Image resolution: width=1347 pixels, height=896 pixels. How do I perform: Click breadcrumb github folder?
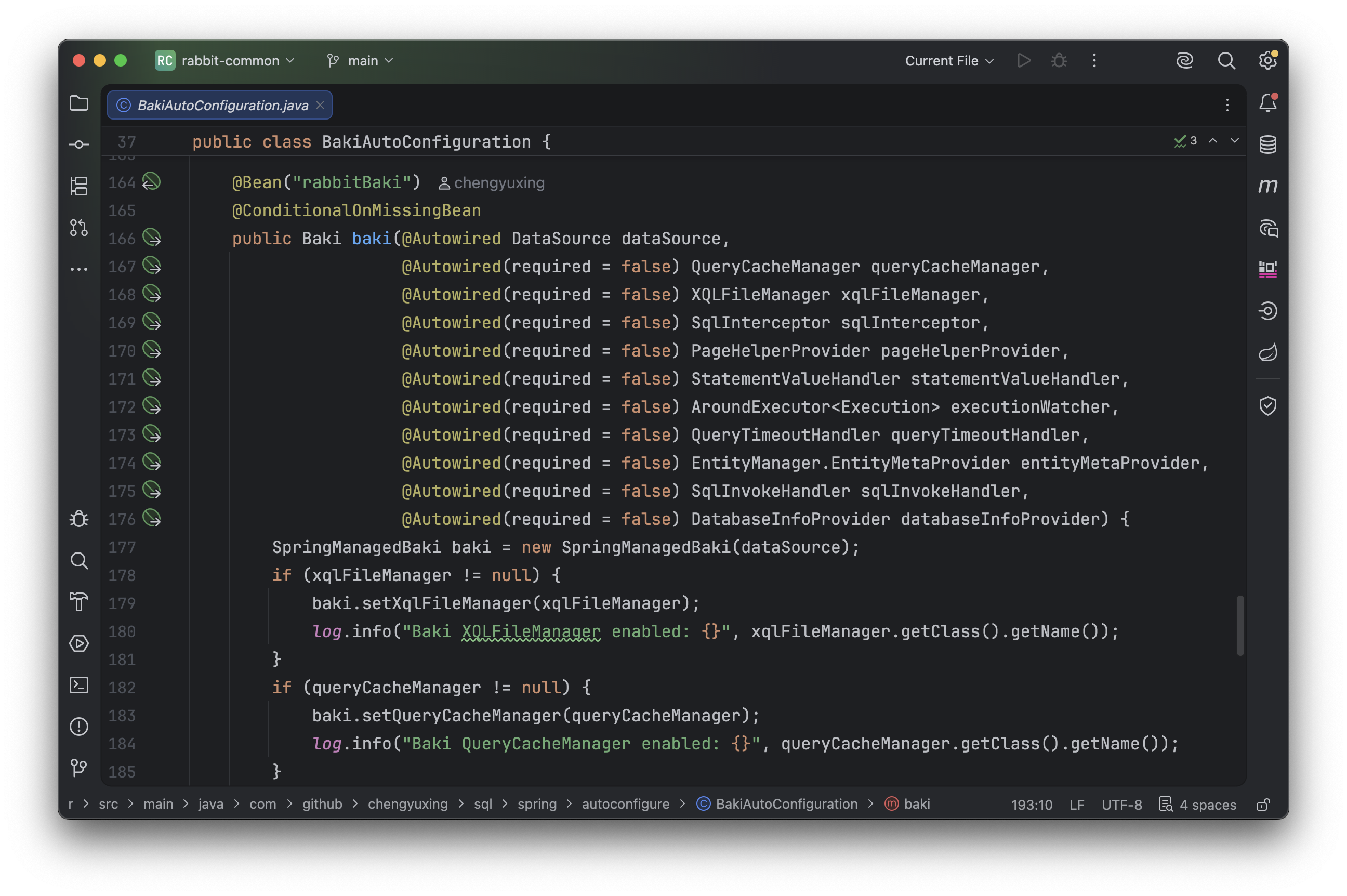(x=322, y=803)
